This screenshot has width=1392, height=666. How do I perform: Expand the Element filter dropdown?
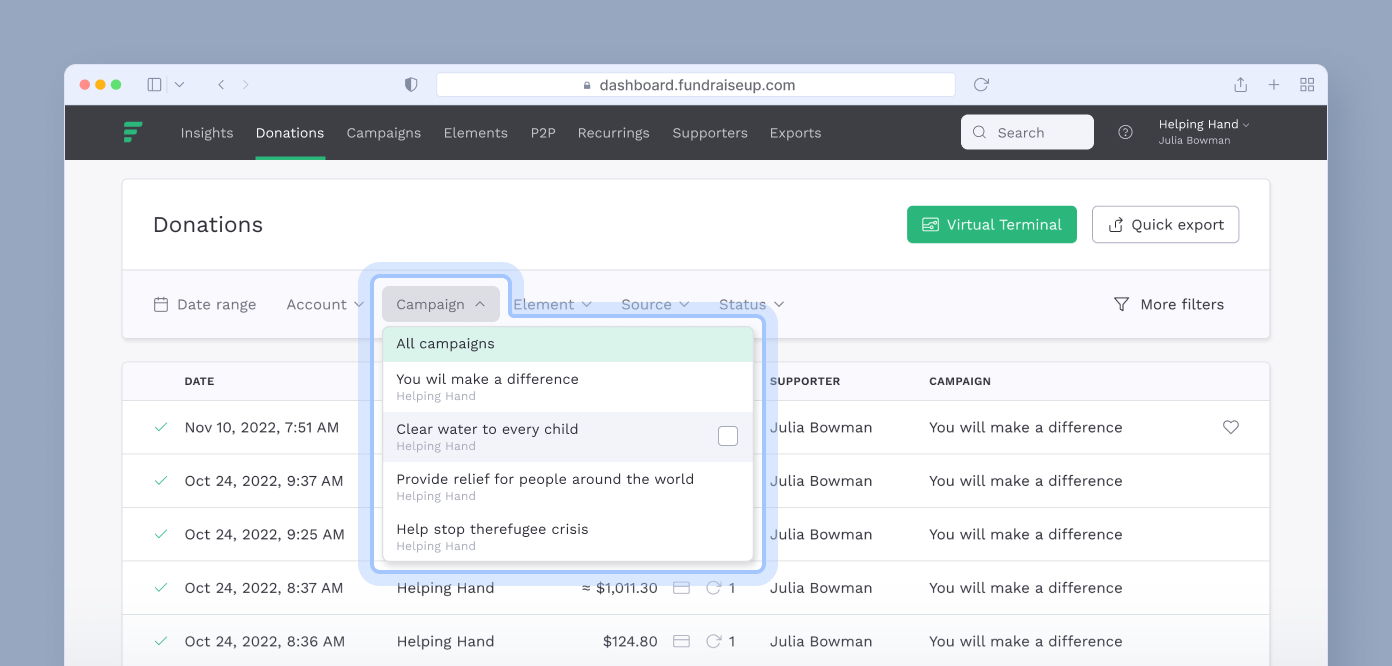point(553,304)
